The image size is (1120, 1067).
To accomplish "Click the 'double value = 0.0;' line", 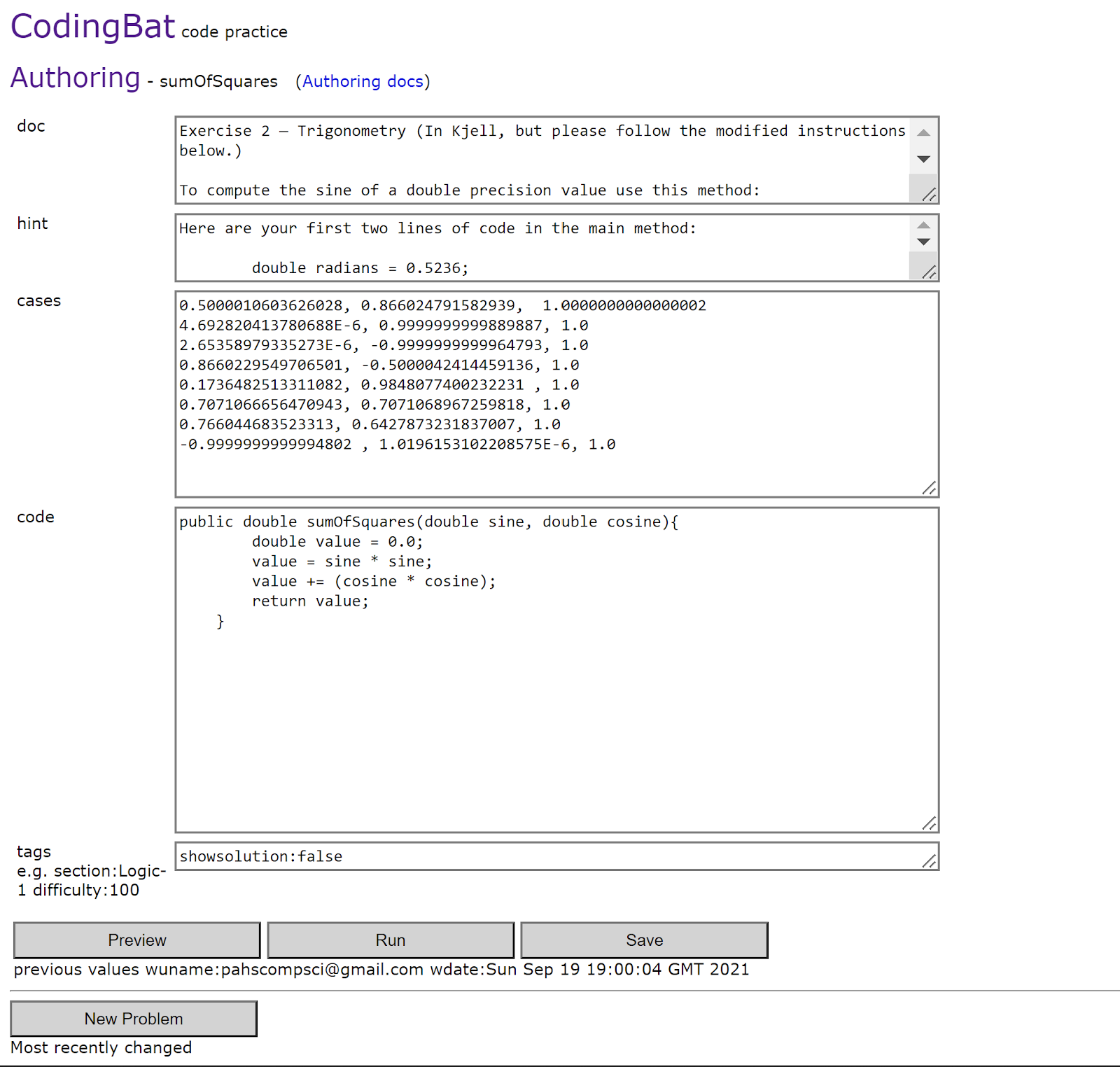I will pos(337,541).
